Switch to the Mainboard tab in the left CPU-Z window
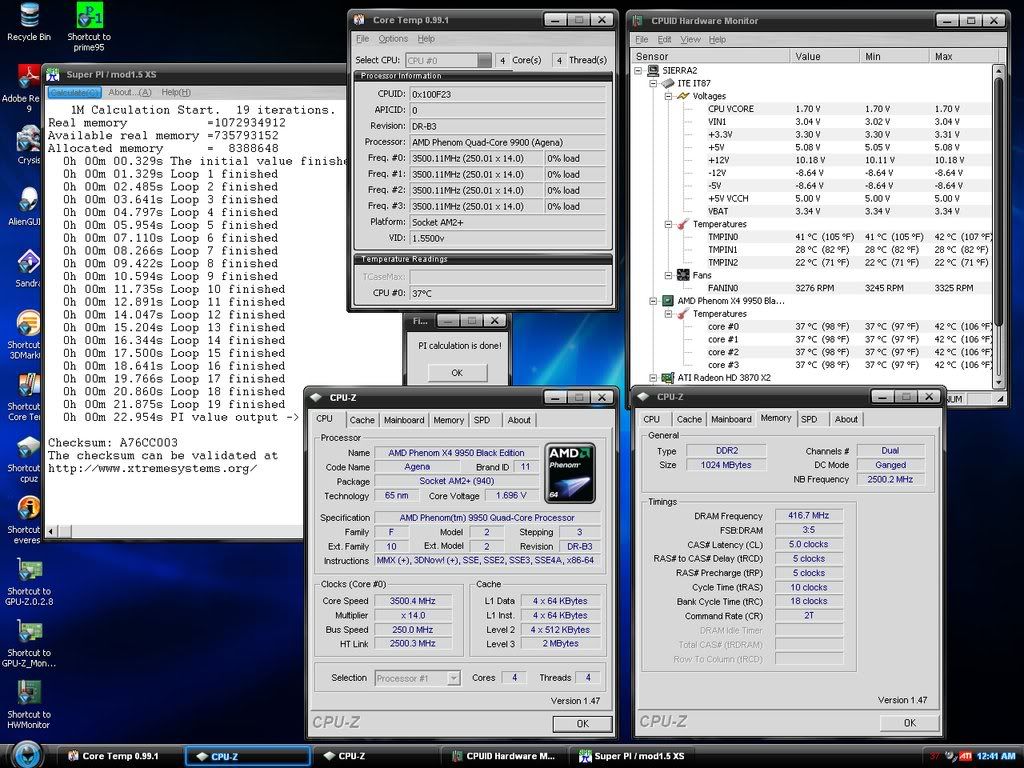Image resolution: width=1024 pixels, height=768 pixels. 404,420
